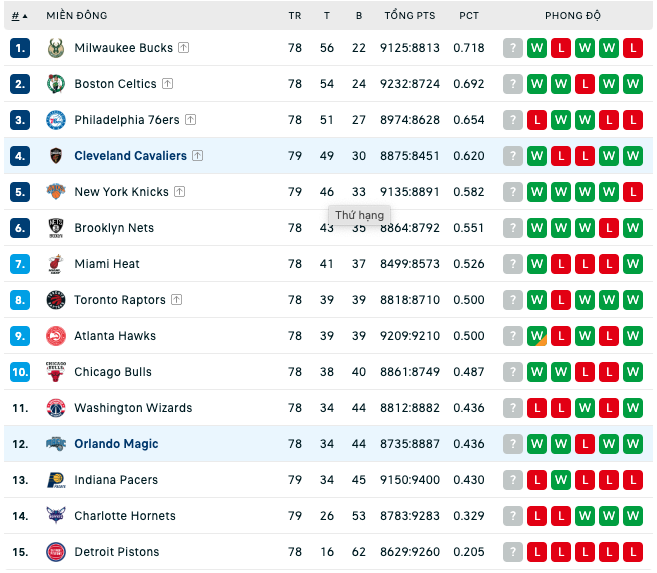Click the Milwaukee Bucks team logo
Screen dimensions: 657x573
pos(56,48)
